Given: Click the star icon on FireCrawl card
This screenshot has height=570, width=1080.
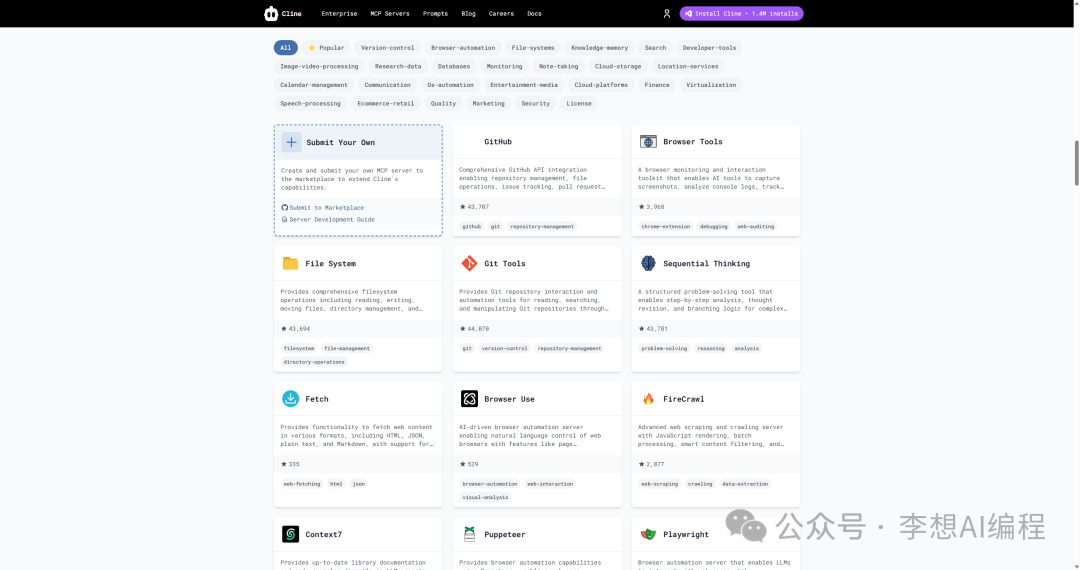Looking at the screenshot, I should [641, 464].
